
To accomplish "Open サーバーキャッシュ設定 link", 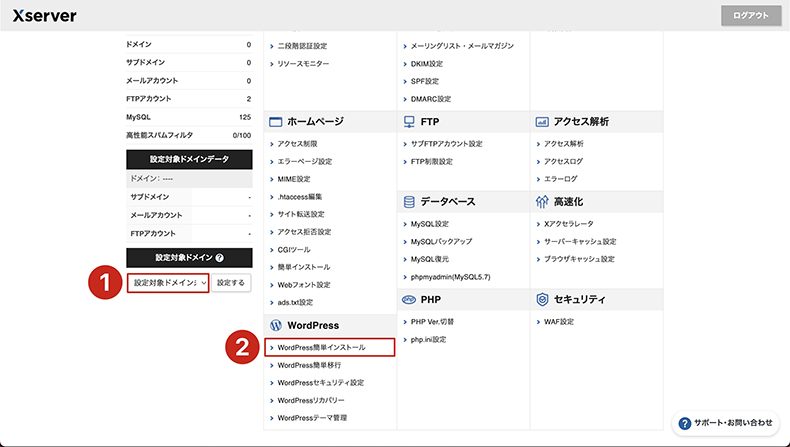I will tap(580, 241).
